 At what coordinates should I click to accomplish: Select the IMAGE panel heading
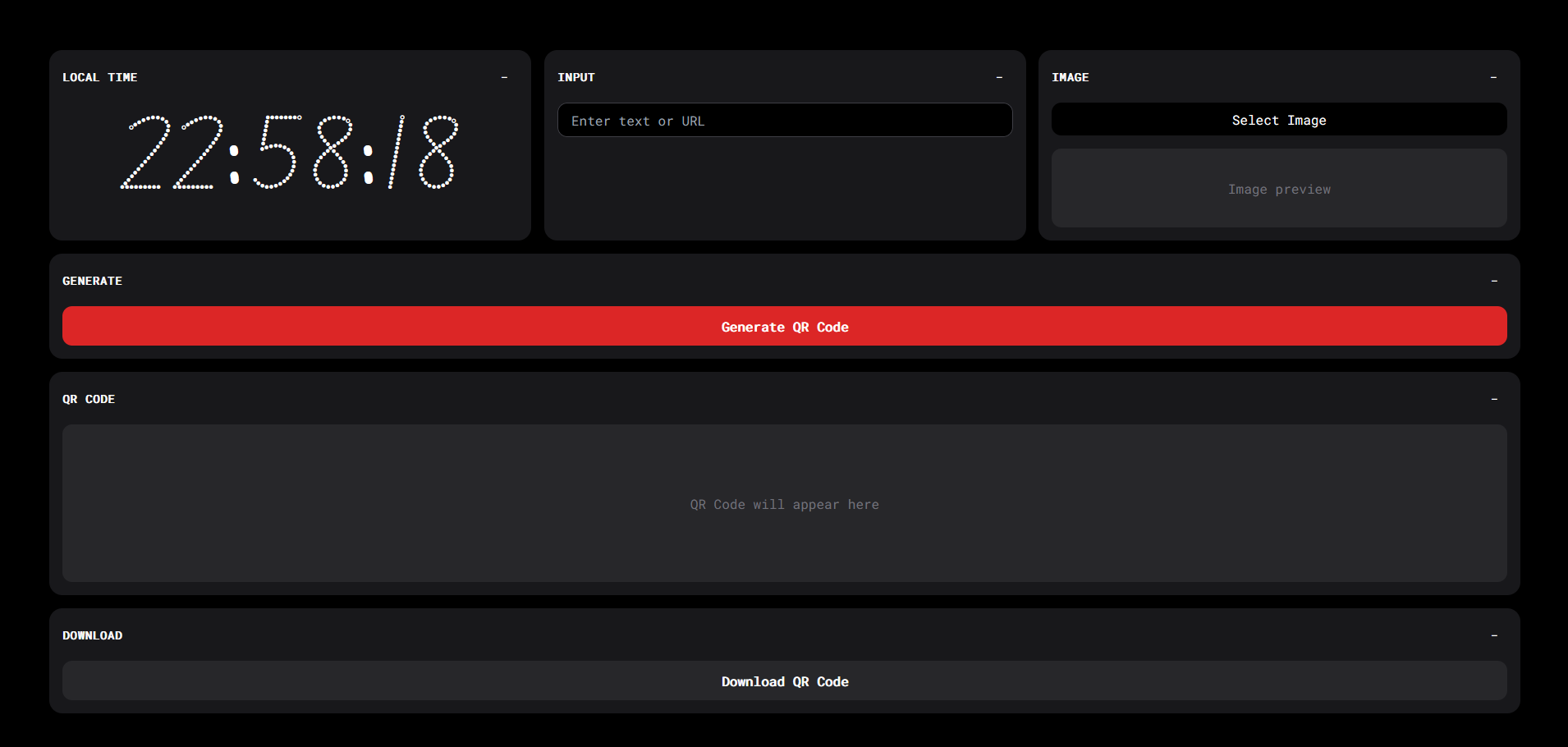click(1071, 77)
